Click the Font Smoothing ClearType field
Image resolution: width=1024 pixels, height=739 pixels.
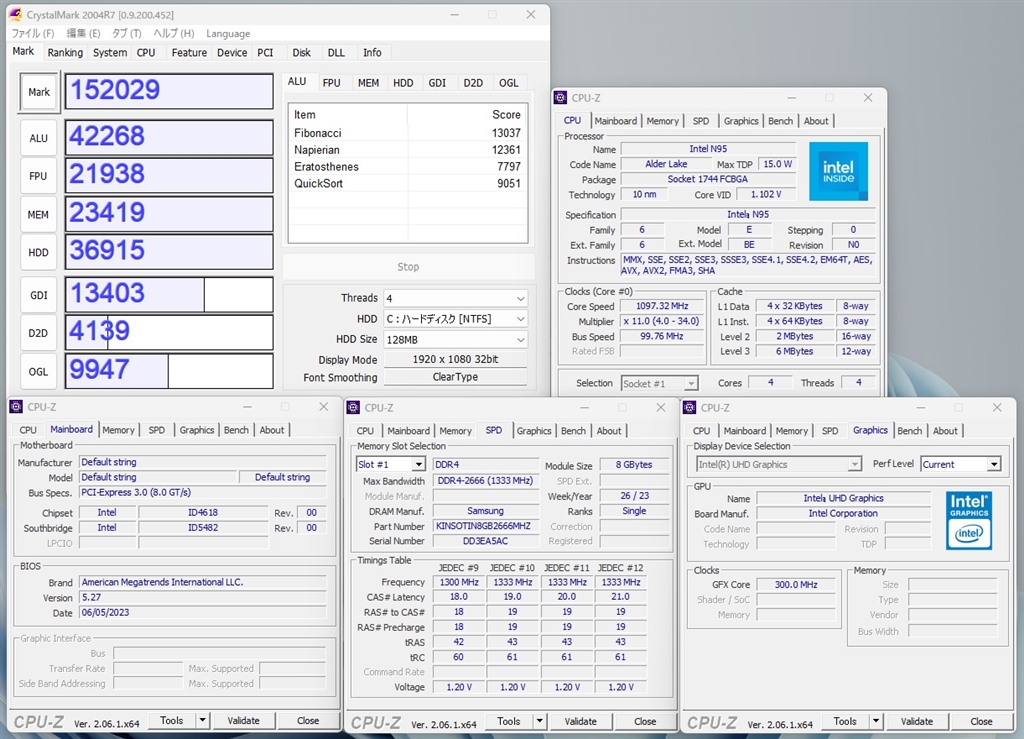tap(455, 377)
